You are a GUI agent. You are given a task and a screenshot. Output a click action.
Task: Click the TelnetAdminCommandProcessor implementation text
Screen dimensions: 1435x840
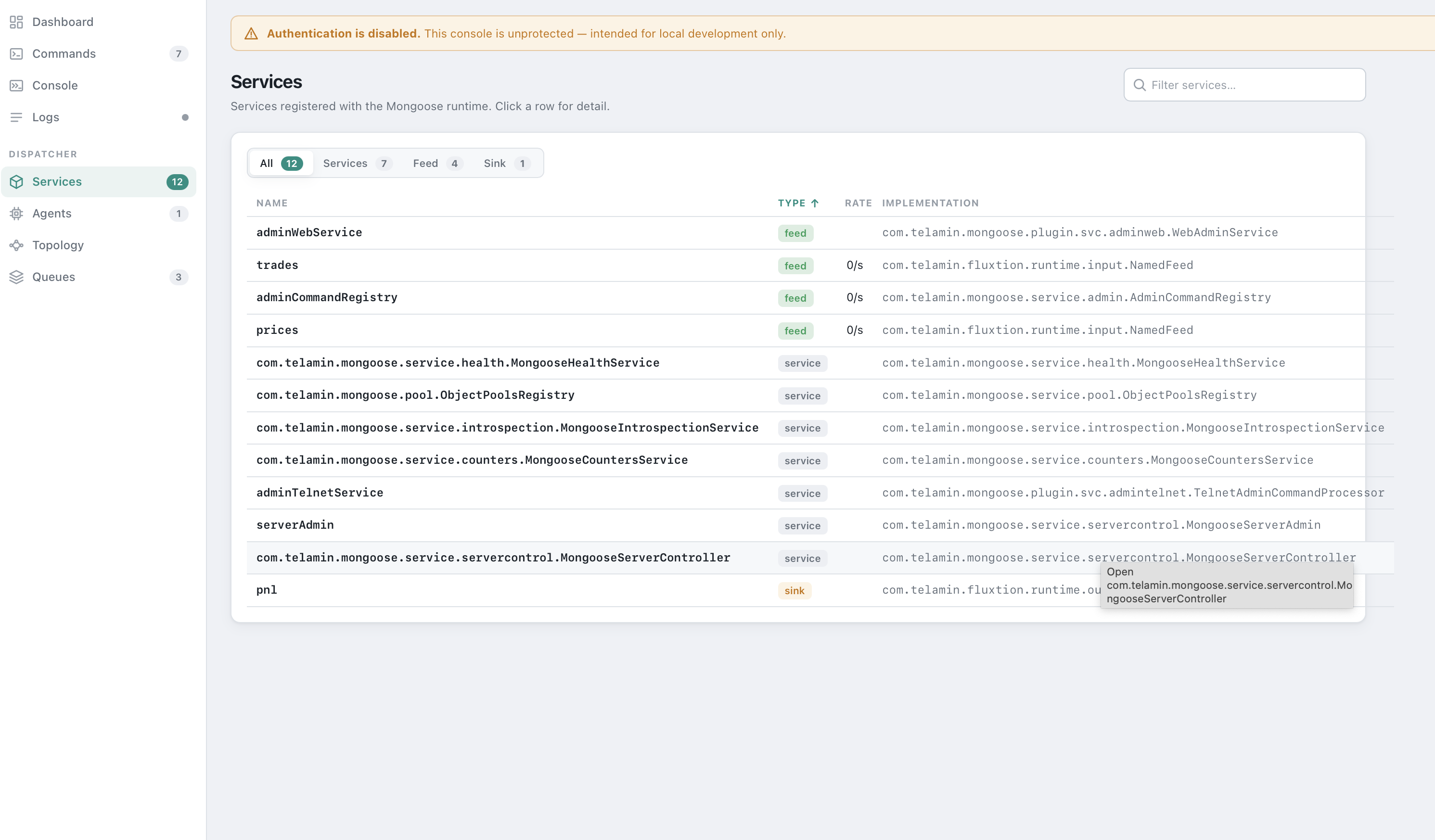(x=1133, y=493)
